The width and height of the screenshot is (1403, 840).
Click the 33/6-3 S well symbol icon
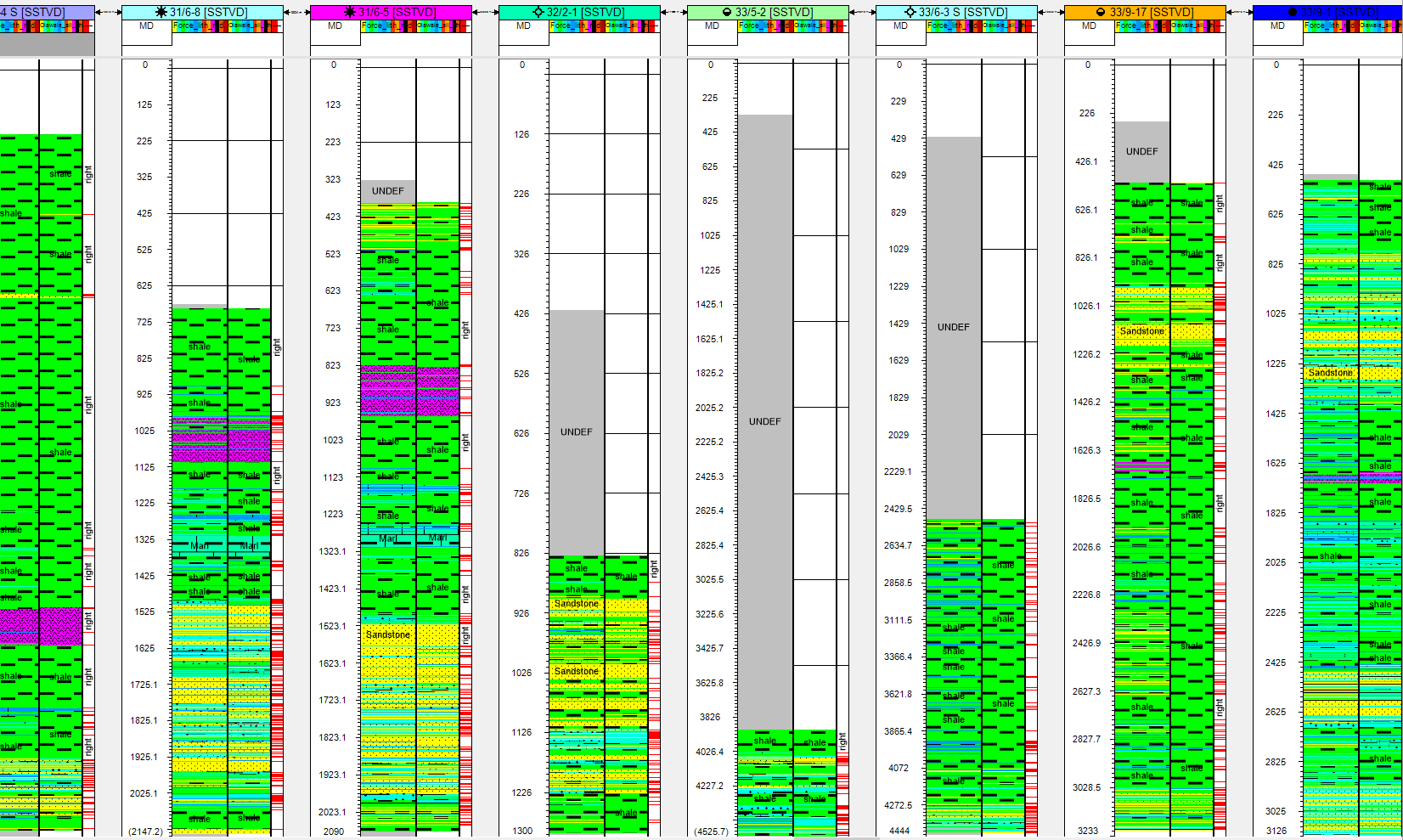point(910,12)
